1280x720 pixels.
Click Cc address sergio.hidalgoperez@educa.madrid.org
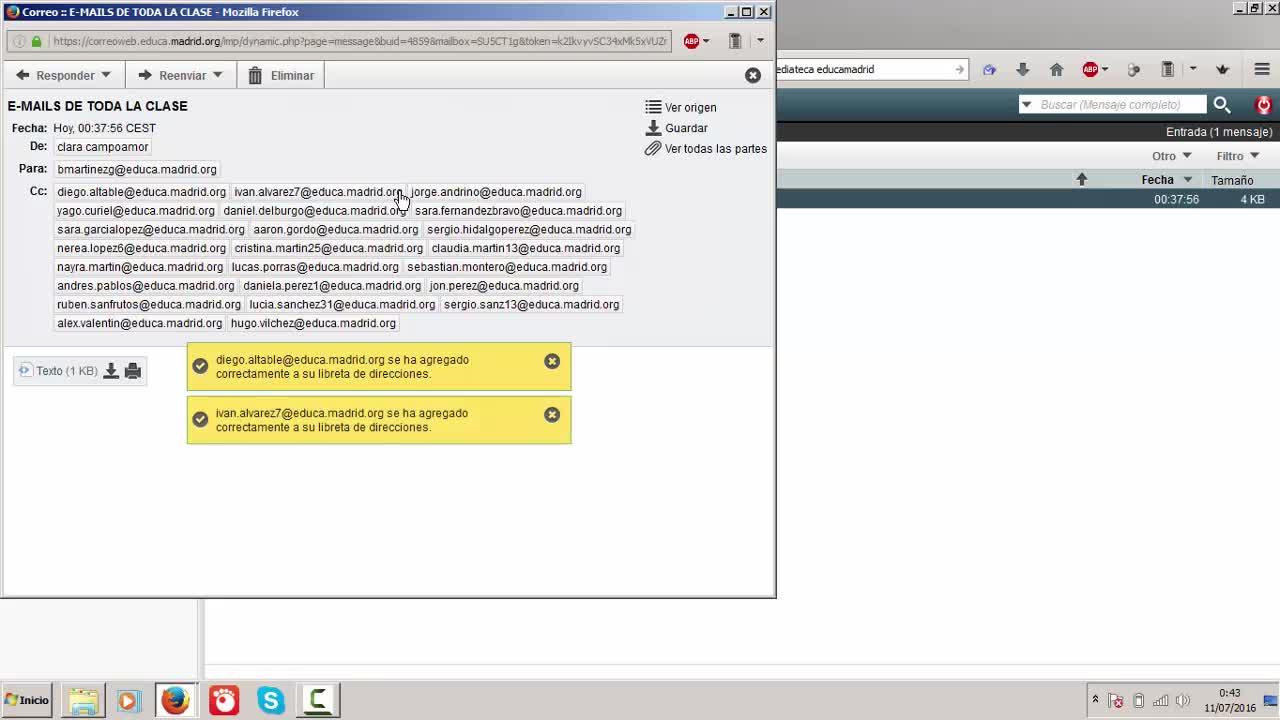529,230
